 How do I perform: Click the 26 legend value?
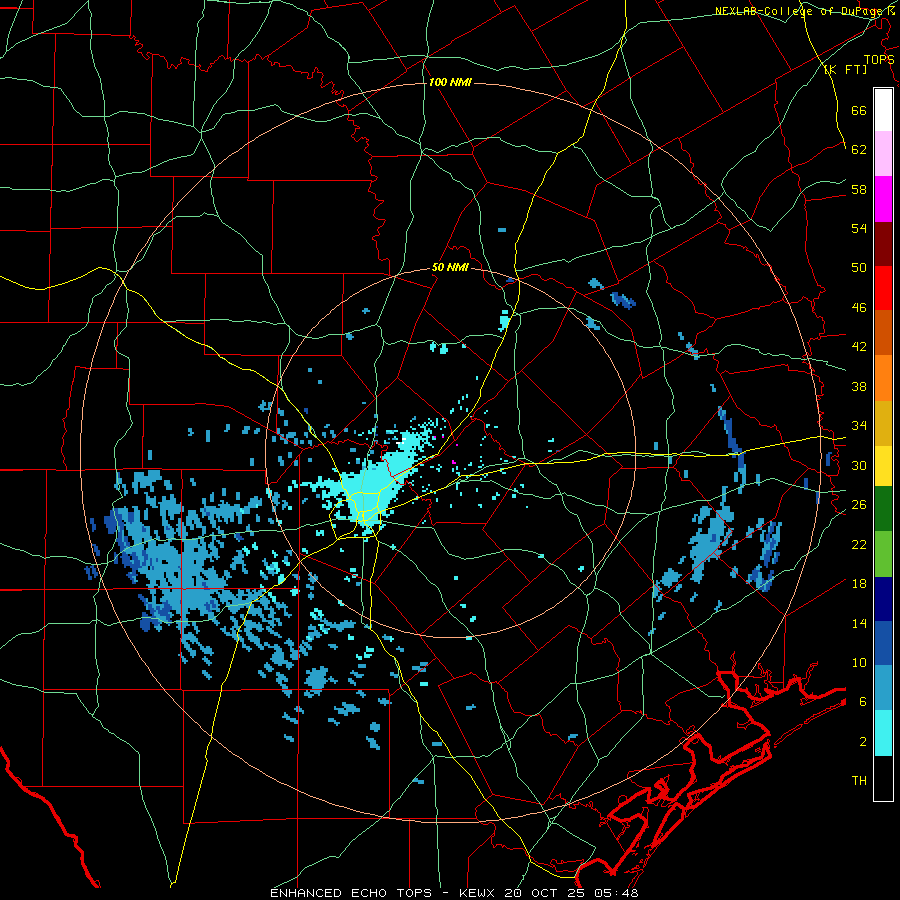[x=859, y=505]
